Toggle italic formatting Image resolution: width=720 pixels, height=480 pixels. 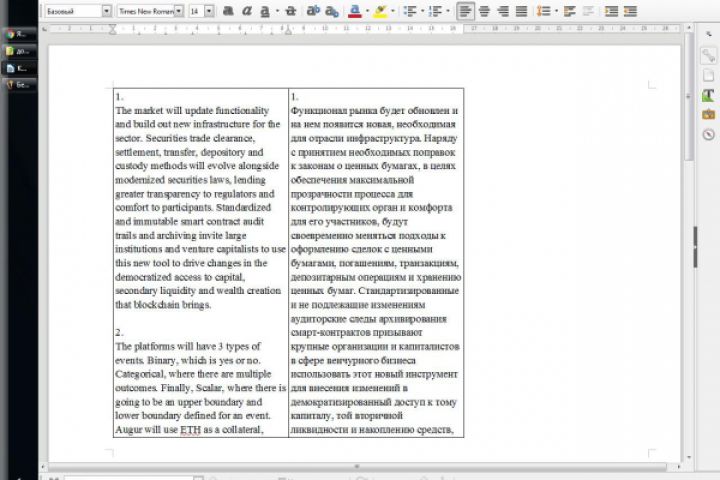click(x=247, y=11)
